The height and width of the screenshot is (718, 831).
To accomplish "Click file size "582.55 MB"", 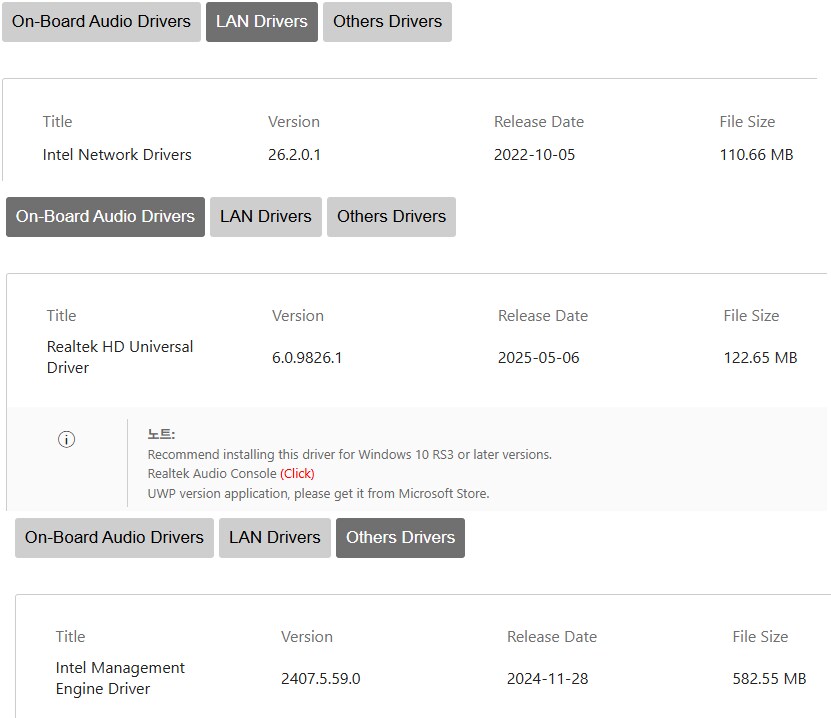I will click(x=770, y=679).
